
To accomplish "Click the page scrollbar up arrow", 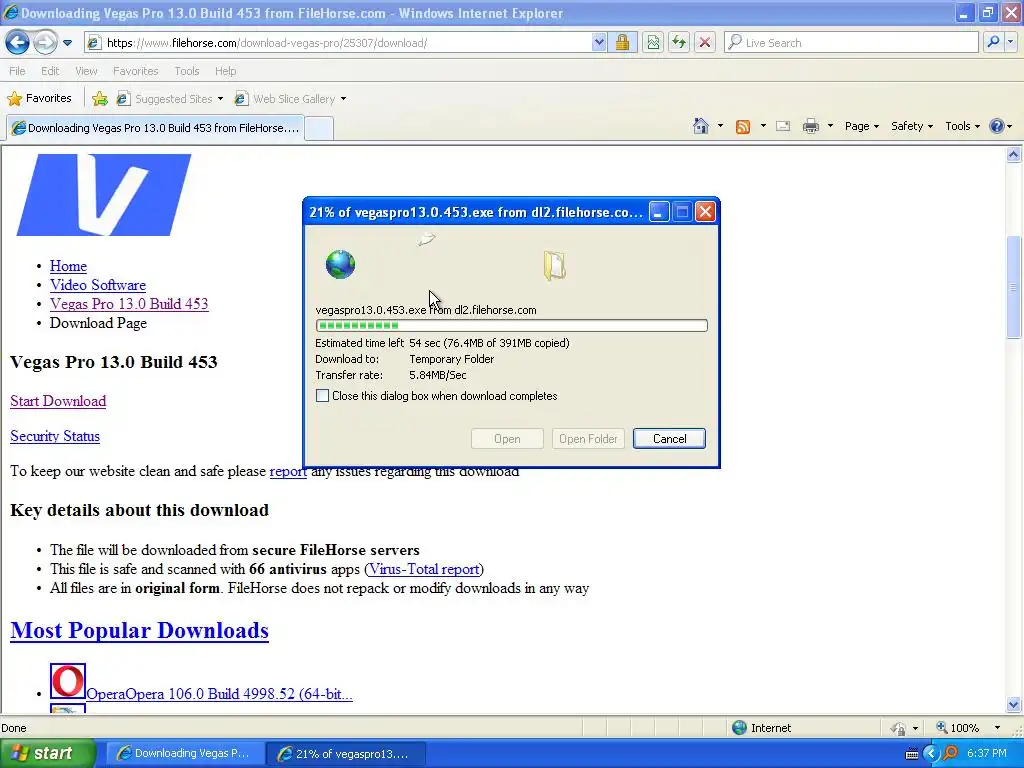I will coord(1014,155).
